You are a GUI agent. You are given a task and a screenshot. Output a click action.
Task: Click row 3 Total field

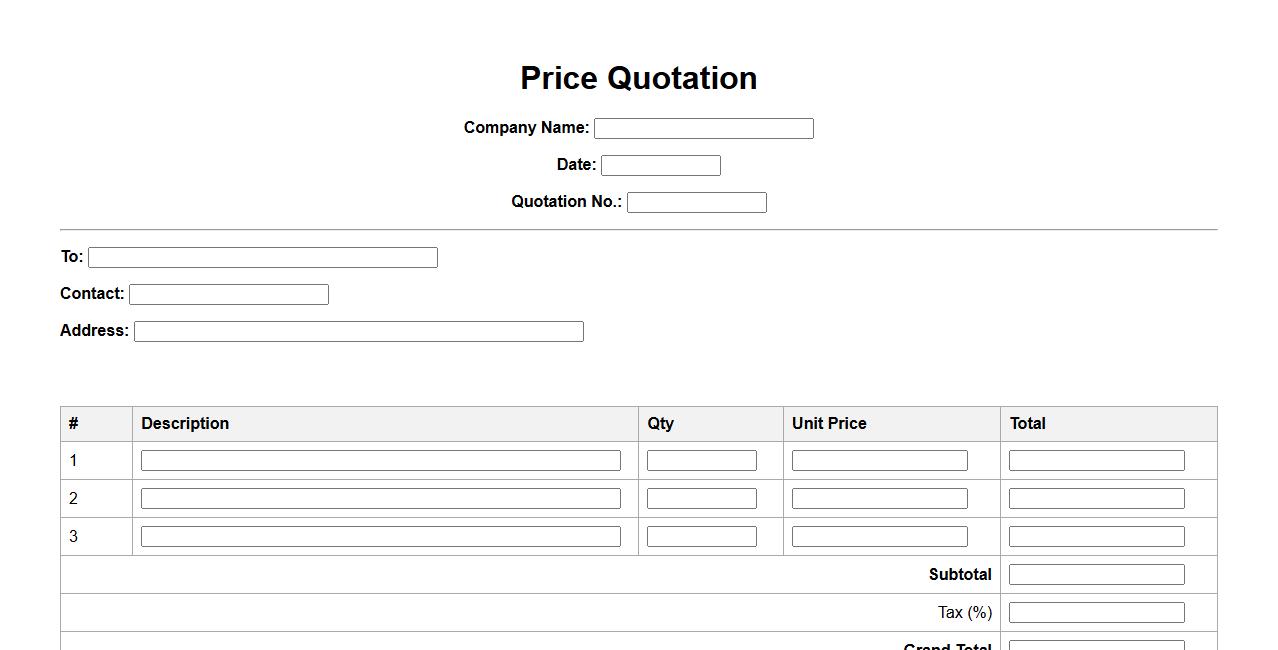pos(1096,536)
